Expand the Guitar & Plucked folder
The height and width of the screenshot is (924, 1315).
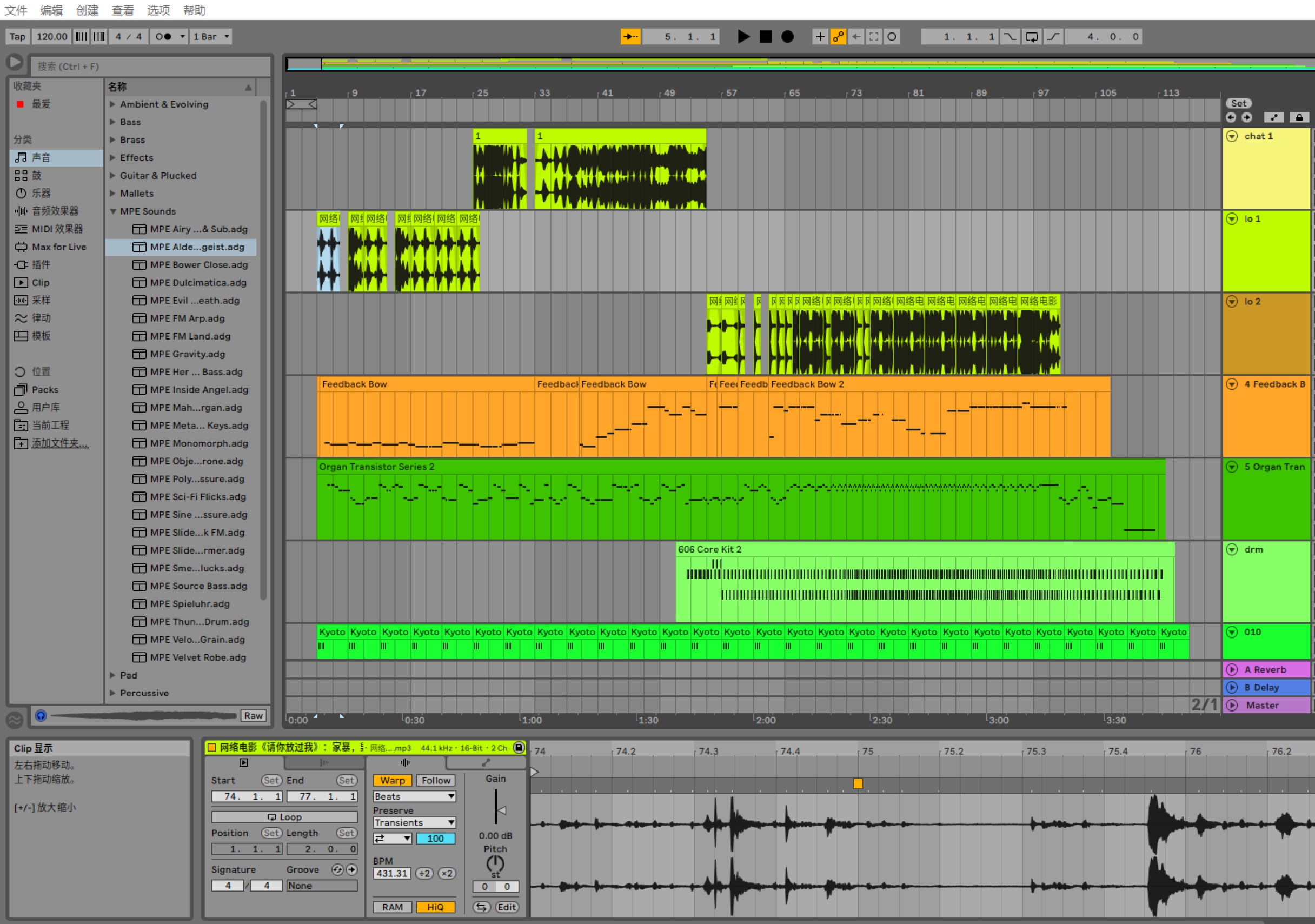113,175
